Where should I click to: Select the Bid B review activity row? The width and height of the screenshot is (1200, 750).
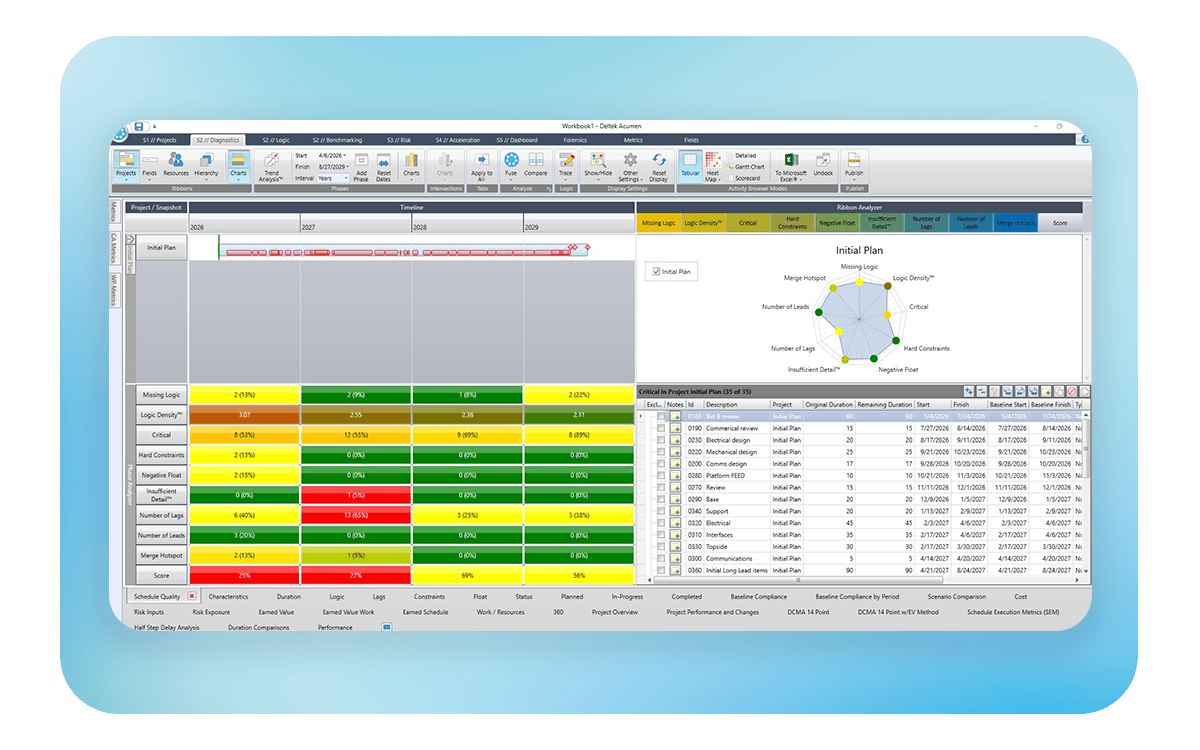tap(862, 416)
